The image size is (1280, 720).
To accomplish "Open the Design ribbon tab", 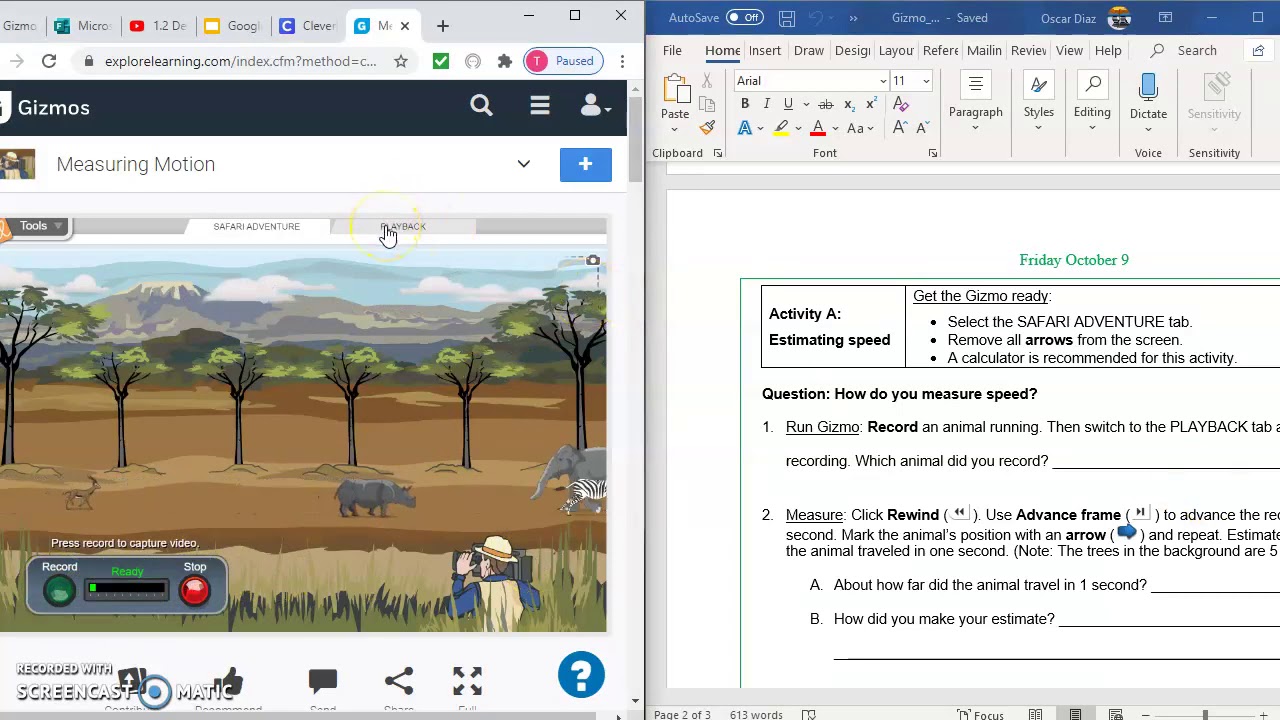I will (x=852, y=50).
